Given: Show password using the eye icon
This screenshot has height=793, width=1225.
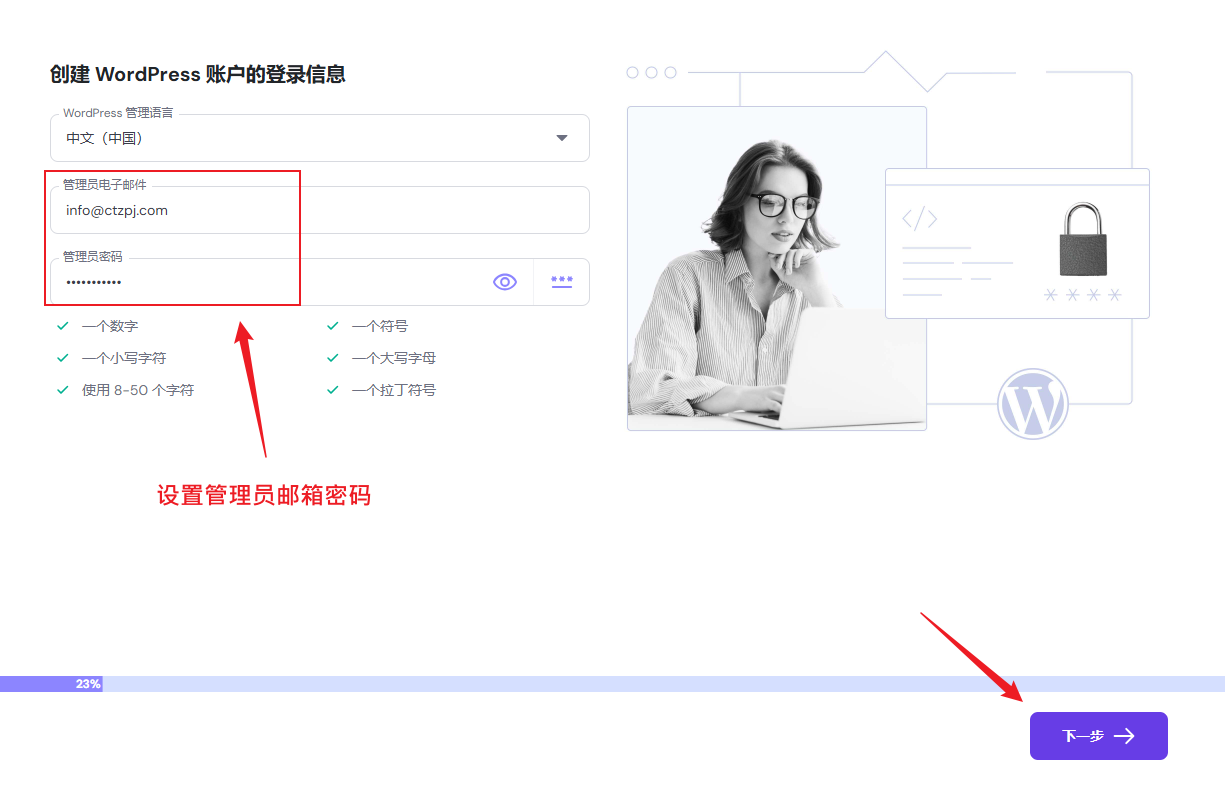Looking at the screenshot, I should click(505, 282).
